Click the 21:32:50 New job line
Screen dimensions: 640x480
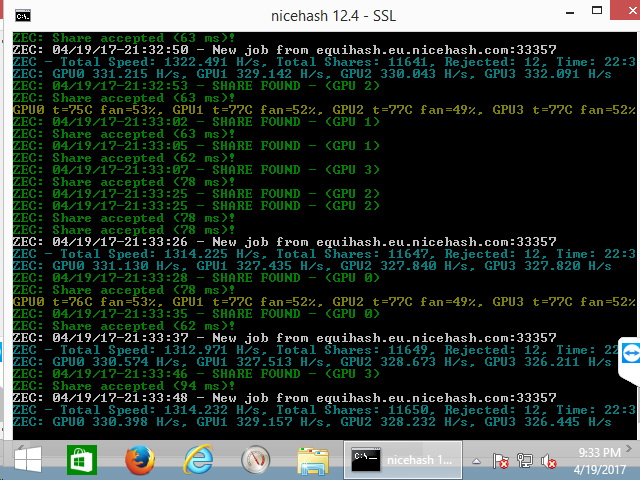pos(284,50)
